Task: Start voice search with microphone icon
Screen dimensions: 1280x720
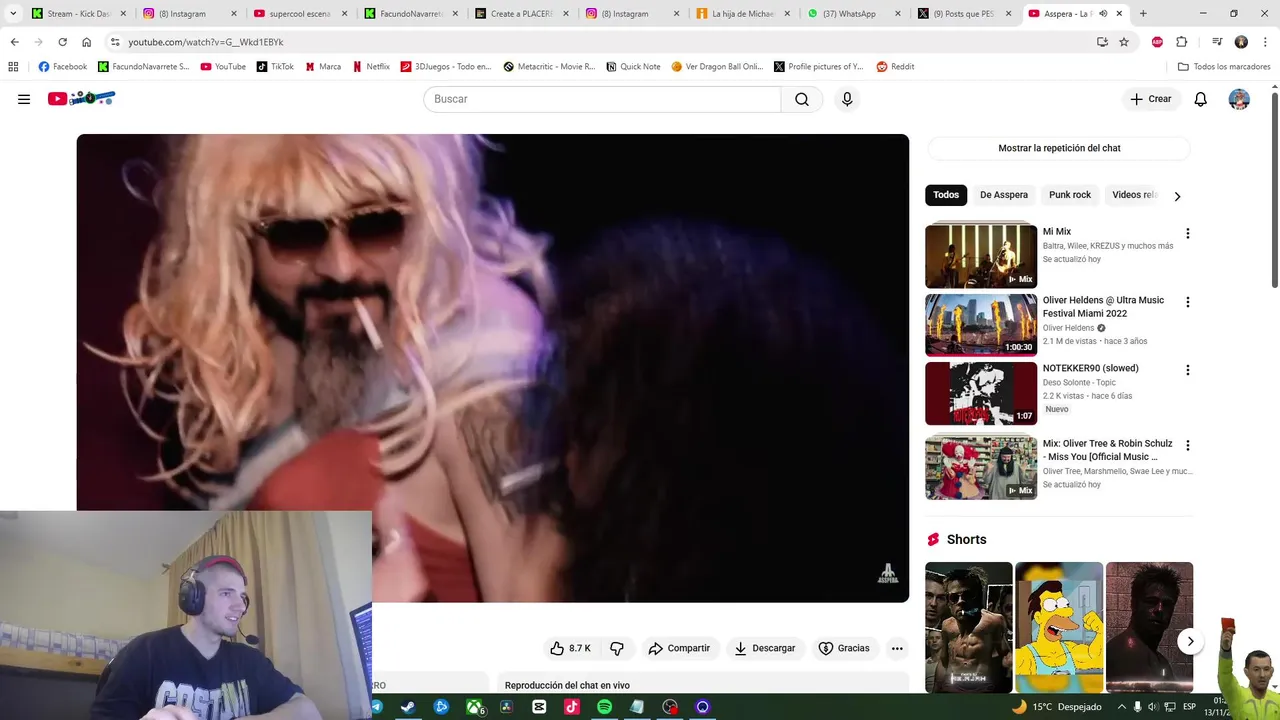Action: pyautogui.click(x=847, y=99)
